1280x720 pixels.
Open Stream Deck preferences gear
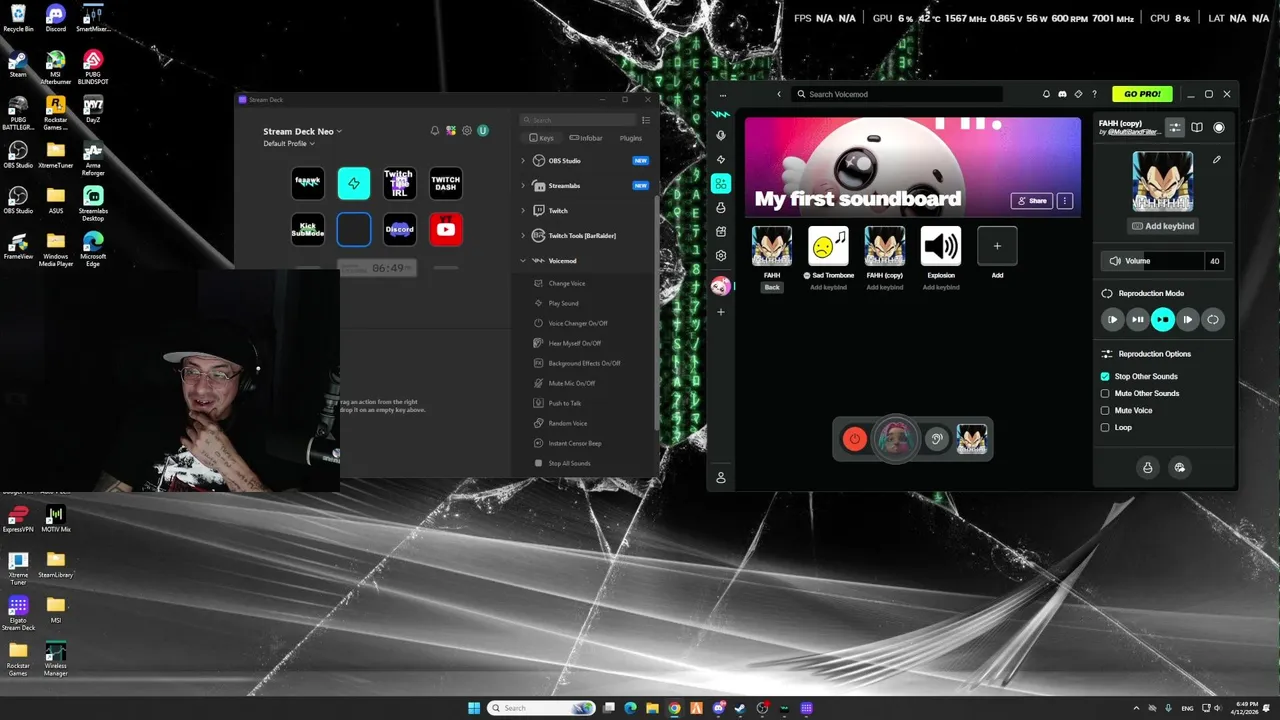[x=467, y=131]
